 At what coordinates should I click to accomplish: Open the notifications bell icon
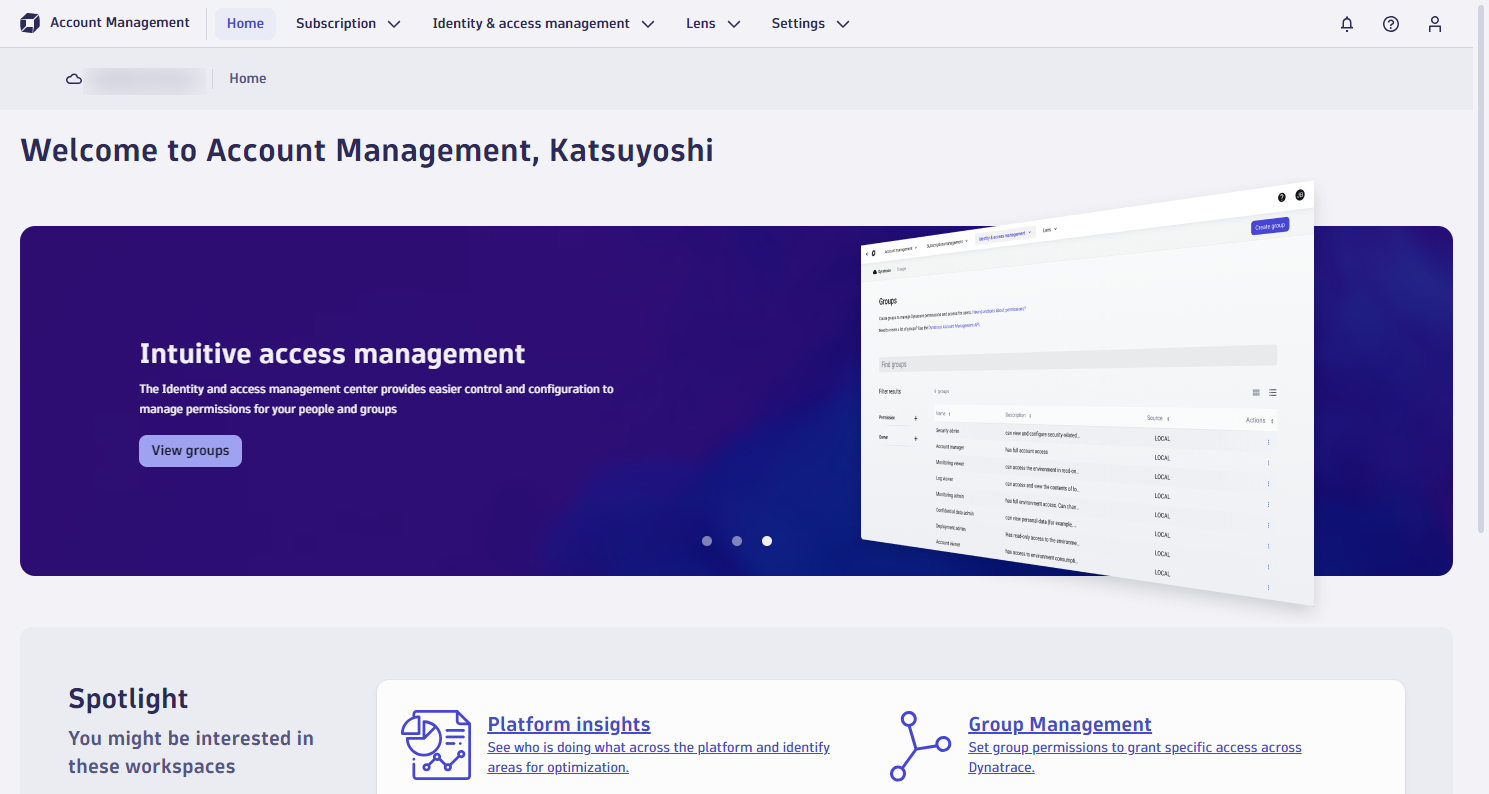[1347, 24]
